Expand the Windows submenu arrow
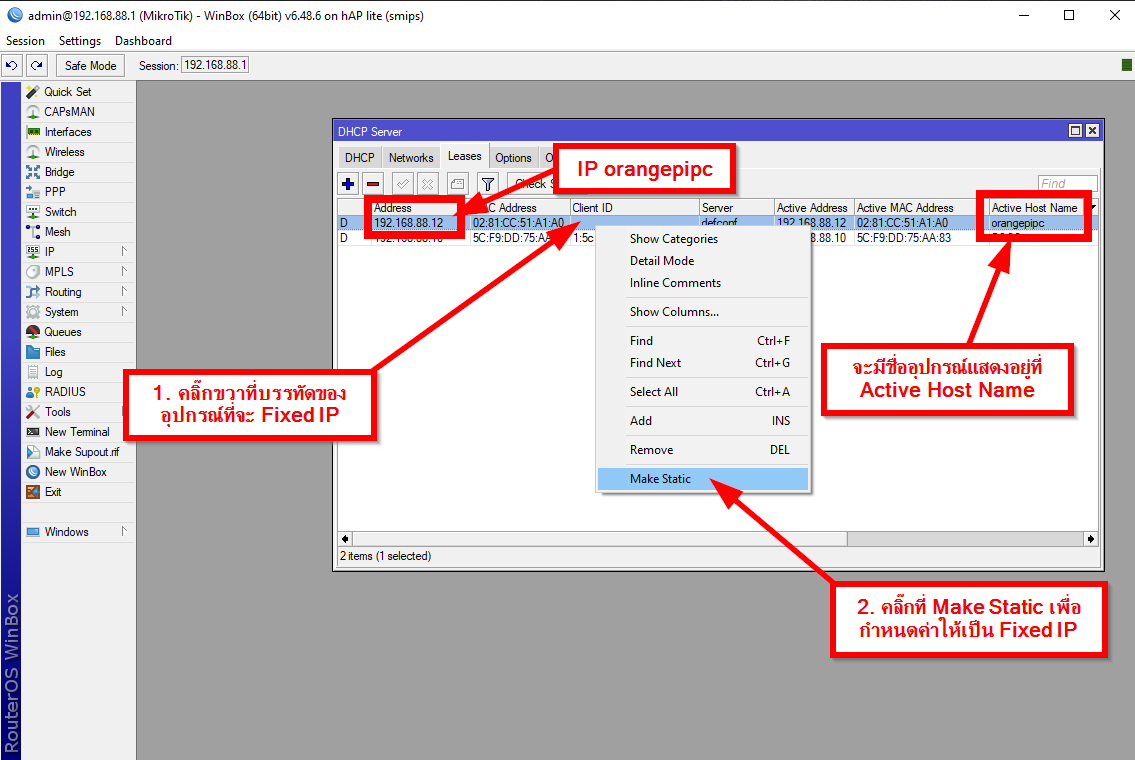Image resolution: width=1135 pixels, height=760 pixels. 124,531
